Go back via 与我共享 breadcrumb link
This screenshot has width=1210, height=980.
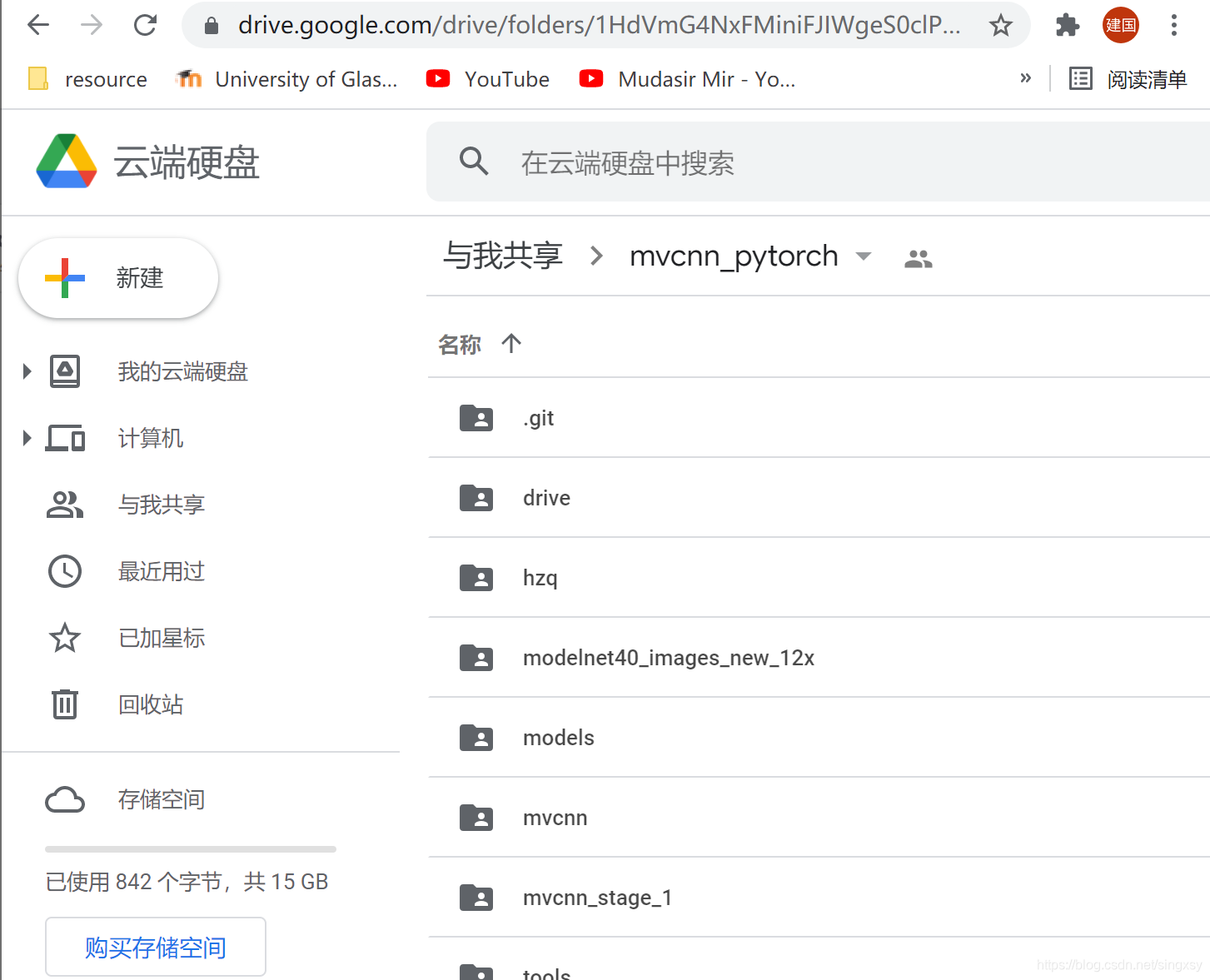[502, 256]
